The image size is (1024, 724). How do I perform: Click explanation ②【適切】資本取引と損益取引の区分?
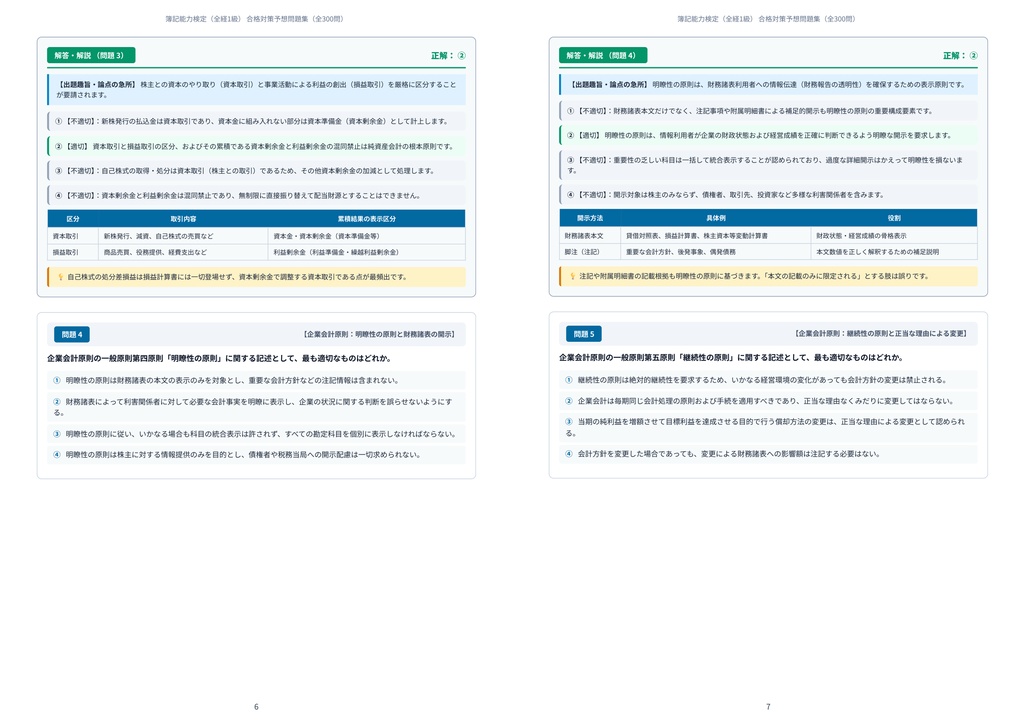click(256, 146)
